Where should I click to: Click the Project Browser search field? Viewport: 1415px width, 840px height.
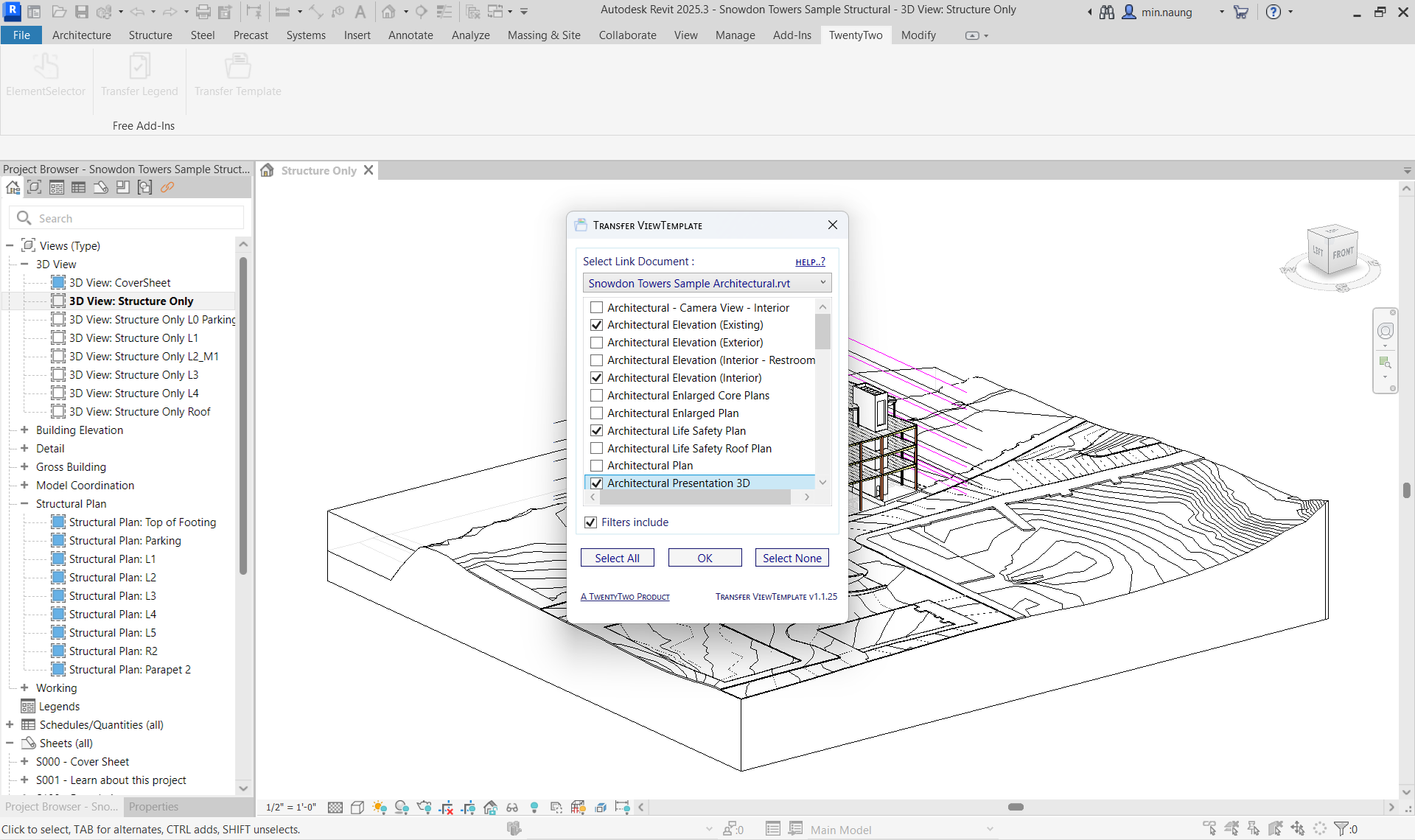point(136,218)
